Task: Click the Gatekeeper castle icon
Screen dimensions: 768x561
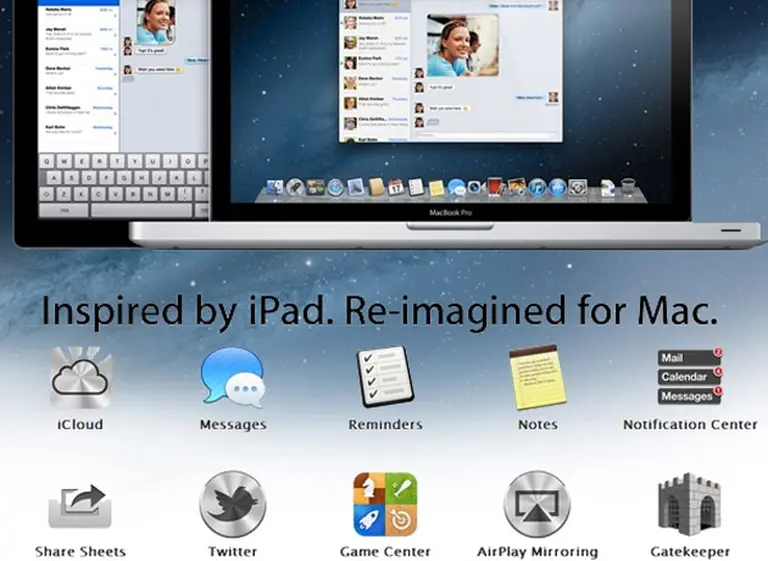Action: pos(690,504)
